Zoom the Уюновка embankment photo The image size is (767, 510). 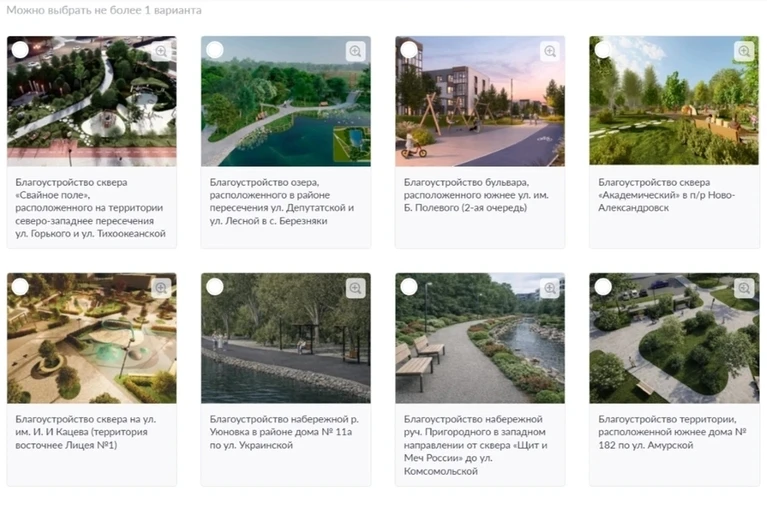click(356, 288)
